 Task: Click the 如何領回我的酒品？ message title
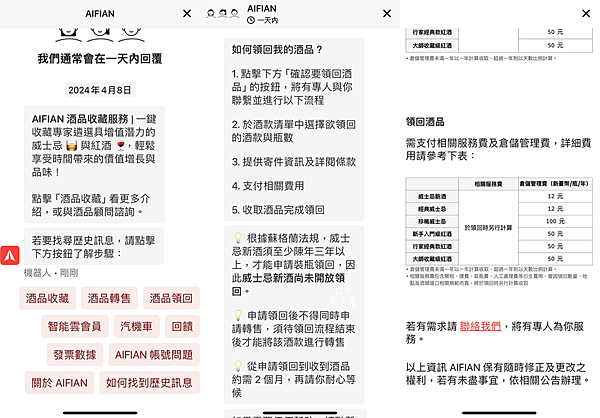point(277,50)
